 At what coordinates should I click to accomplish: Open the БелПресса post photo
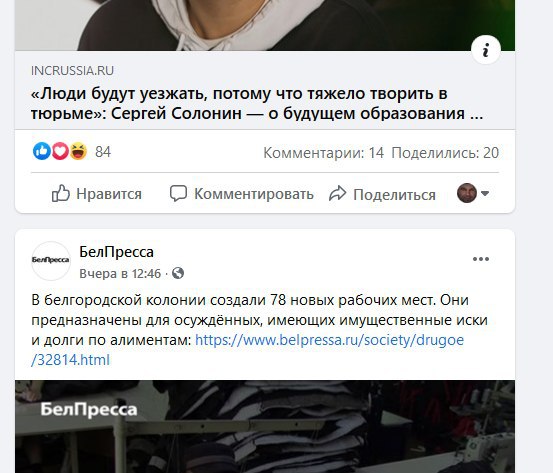[x=265, y=426]
